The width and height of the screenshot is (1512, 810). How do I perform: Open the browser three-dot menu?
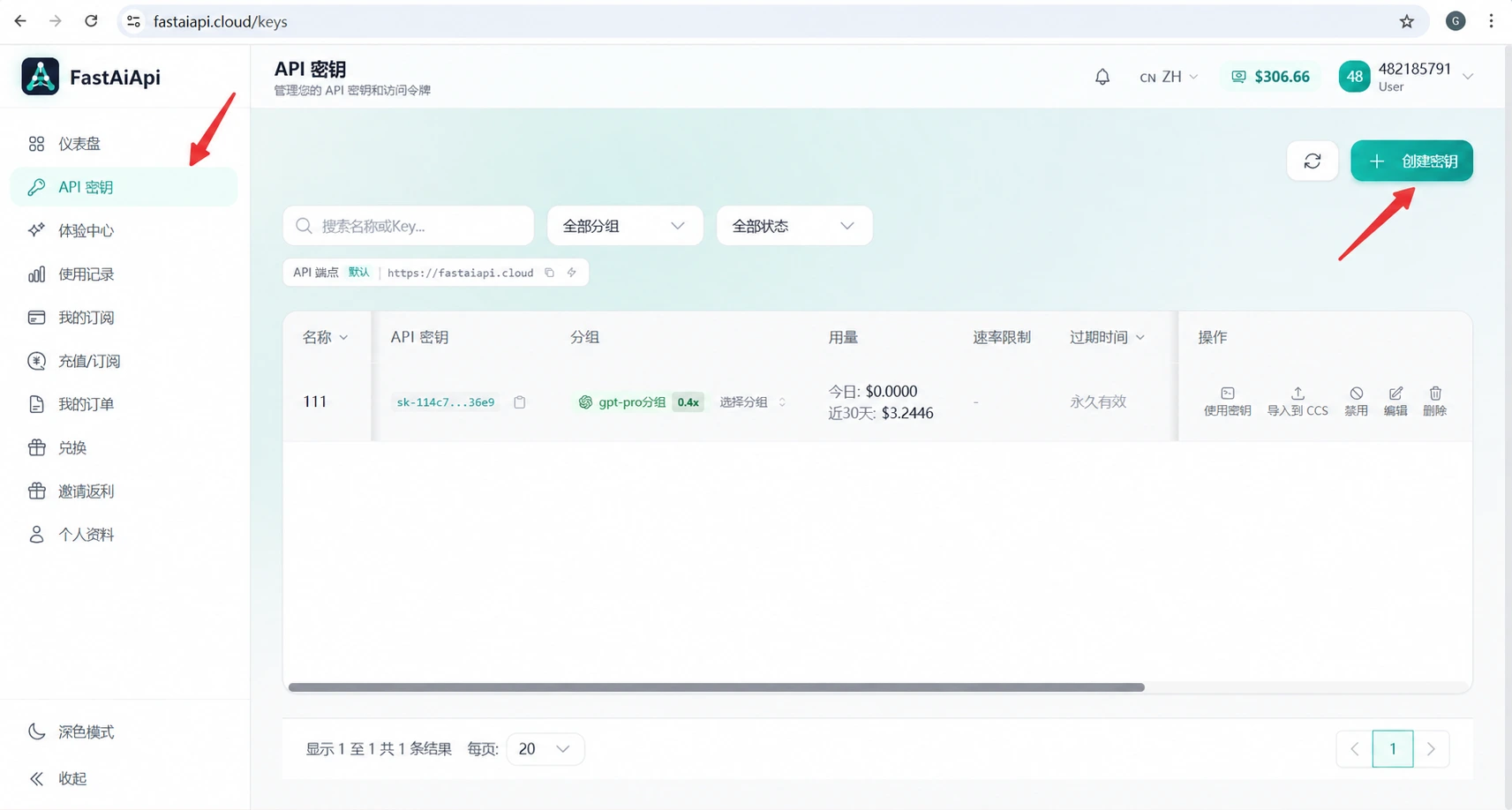point(1491,21)
